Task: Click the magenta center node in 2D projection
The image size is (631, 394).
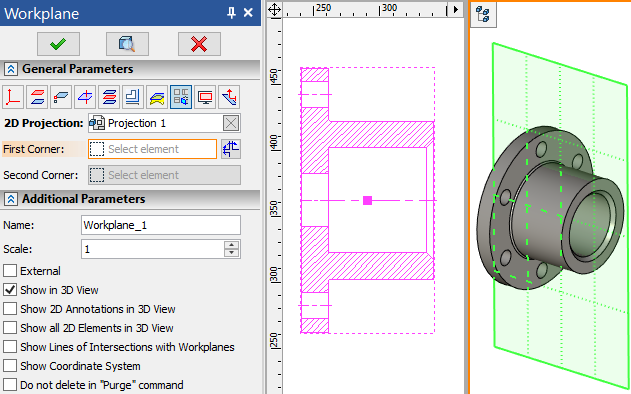Action: pos(367,200)
